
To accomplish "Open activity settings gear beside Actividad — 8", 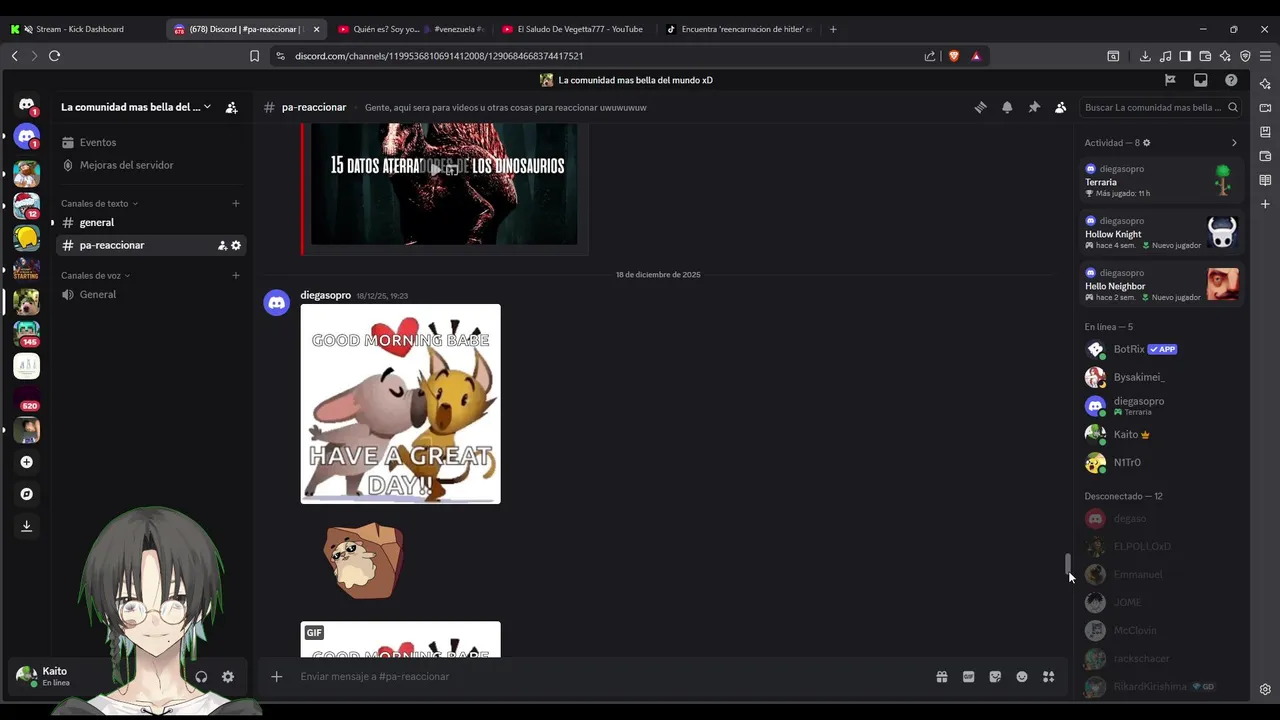I will click(x=1147, y=143).
